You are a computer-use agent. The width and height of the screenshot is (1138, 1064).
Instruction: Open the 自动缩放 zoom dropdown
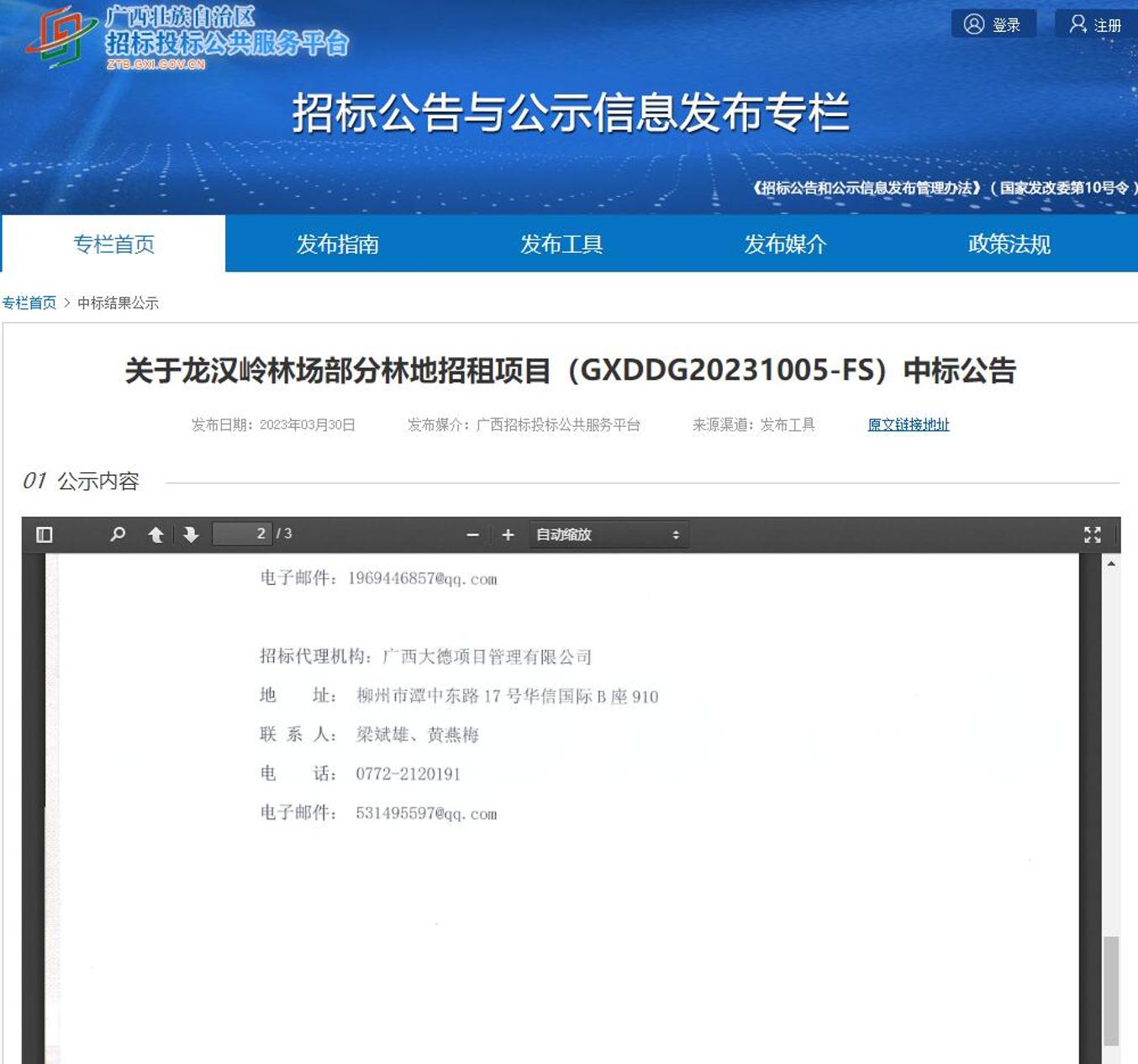point(608,535)
